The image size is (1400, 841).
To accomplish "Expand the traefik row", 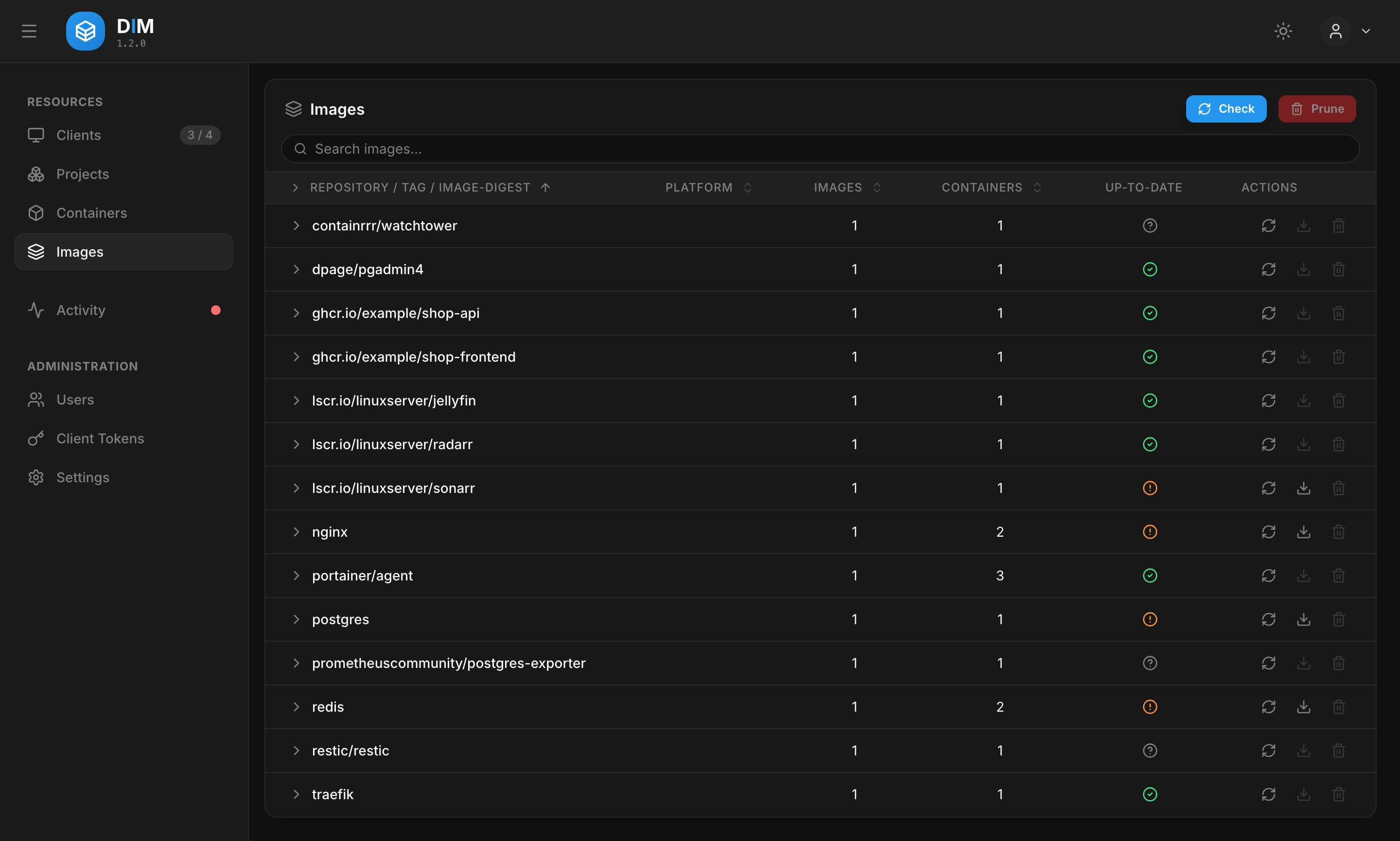I will pyautogui.click(x=296, y=794).
